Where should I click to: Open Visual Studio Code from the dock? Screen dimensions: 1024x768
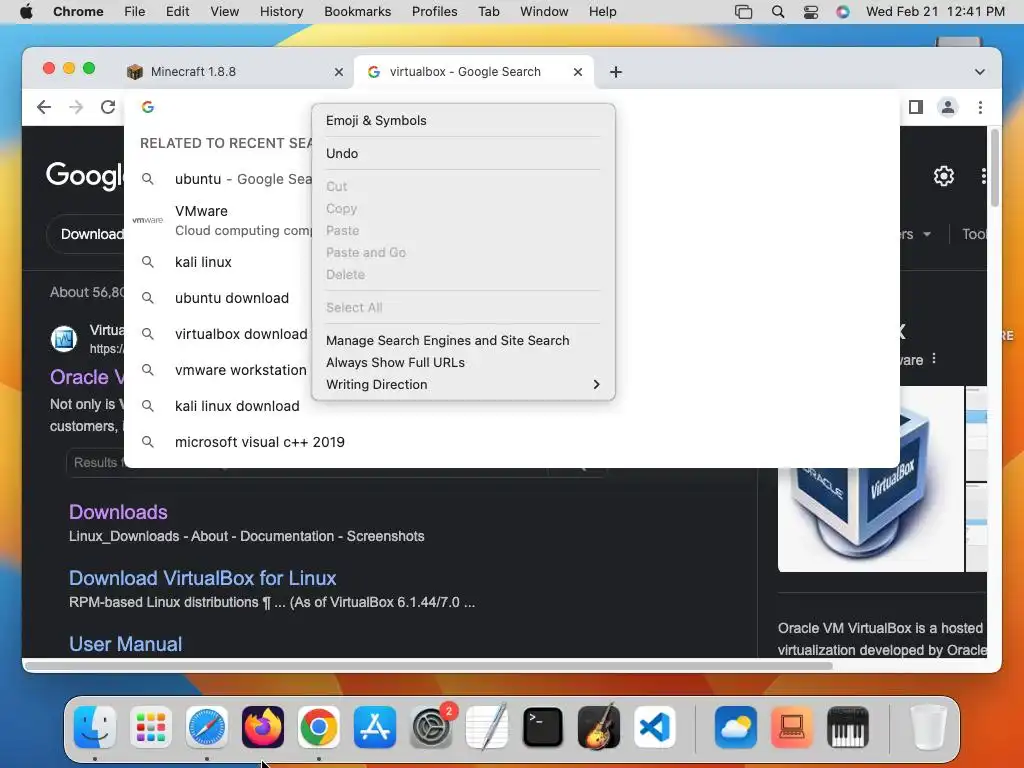click(x=655, y=726)
